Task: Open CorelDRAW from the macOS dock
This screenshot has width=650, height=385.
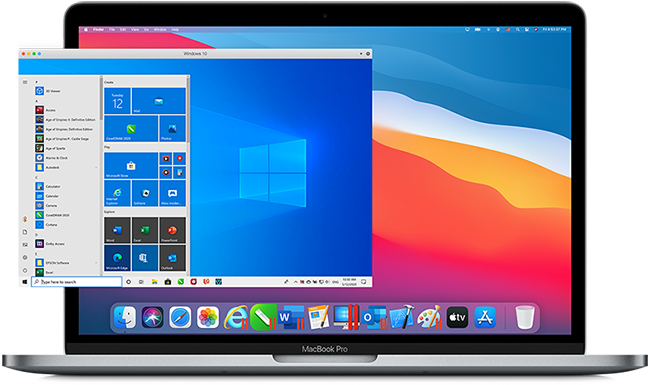Action: (x=263, y=317)
